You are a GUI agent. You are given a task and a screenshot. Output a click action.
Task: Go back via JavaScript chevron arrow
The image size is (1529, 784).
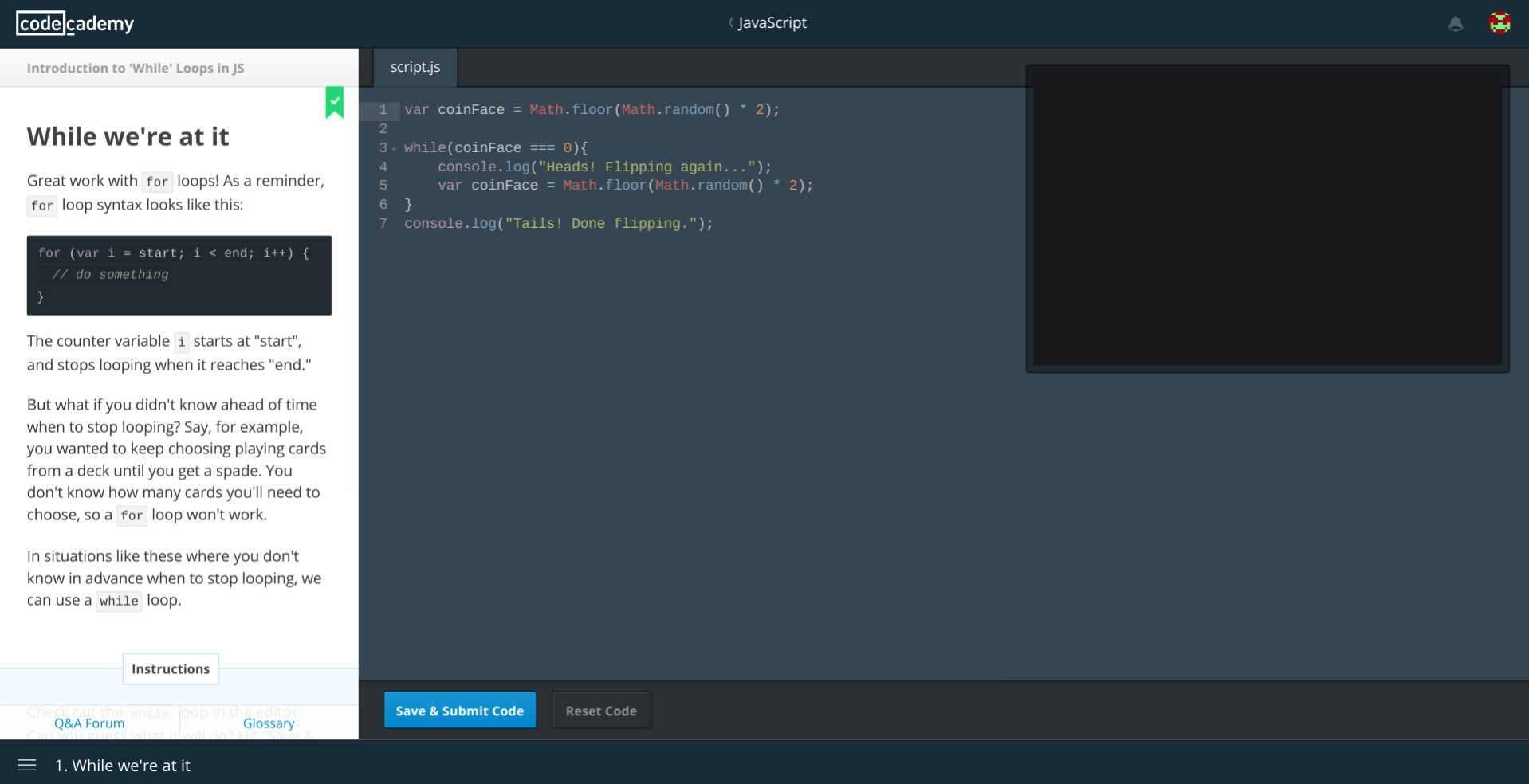[730, 23]
